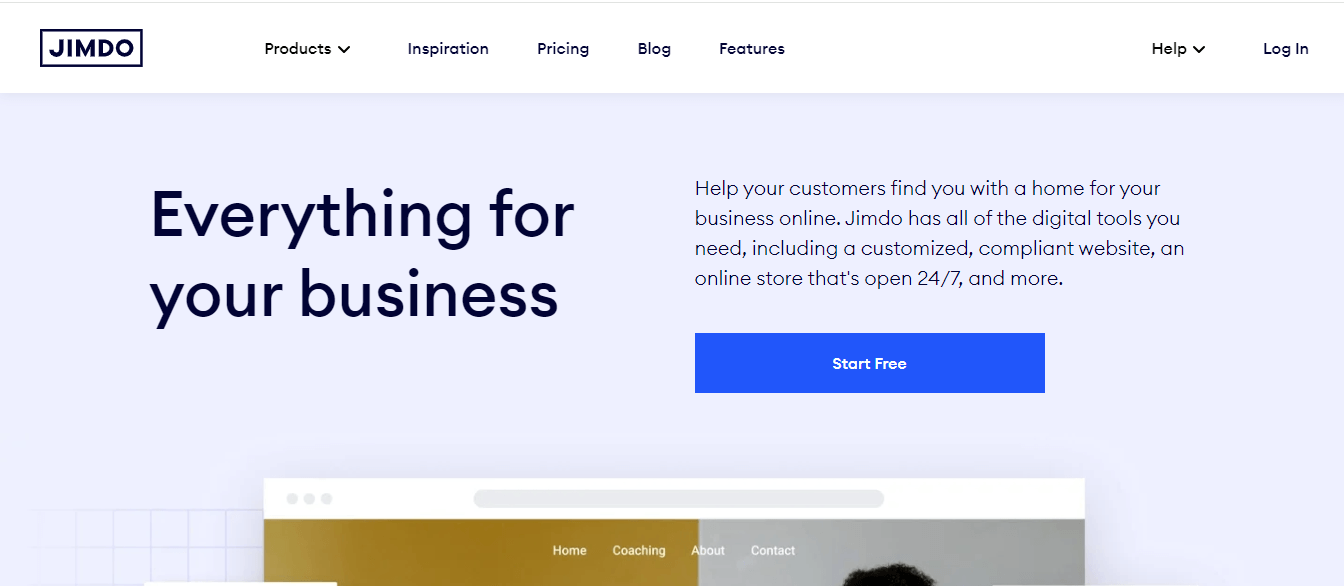Select Inspiration in the top navigation
The width and height of the screenshot is (1344, 586).
click(x=448, y=48)
